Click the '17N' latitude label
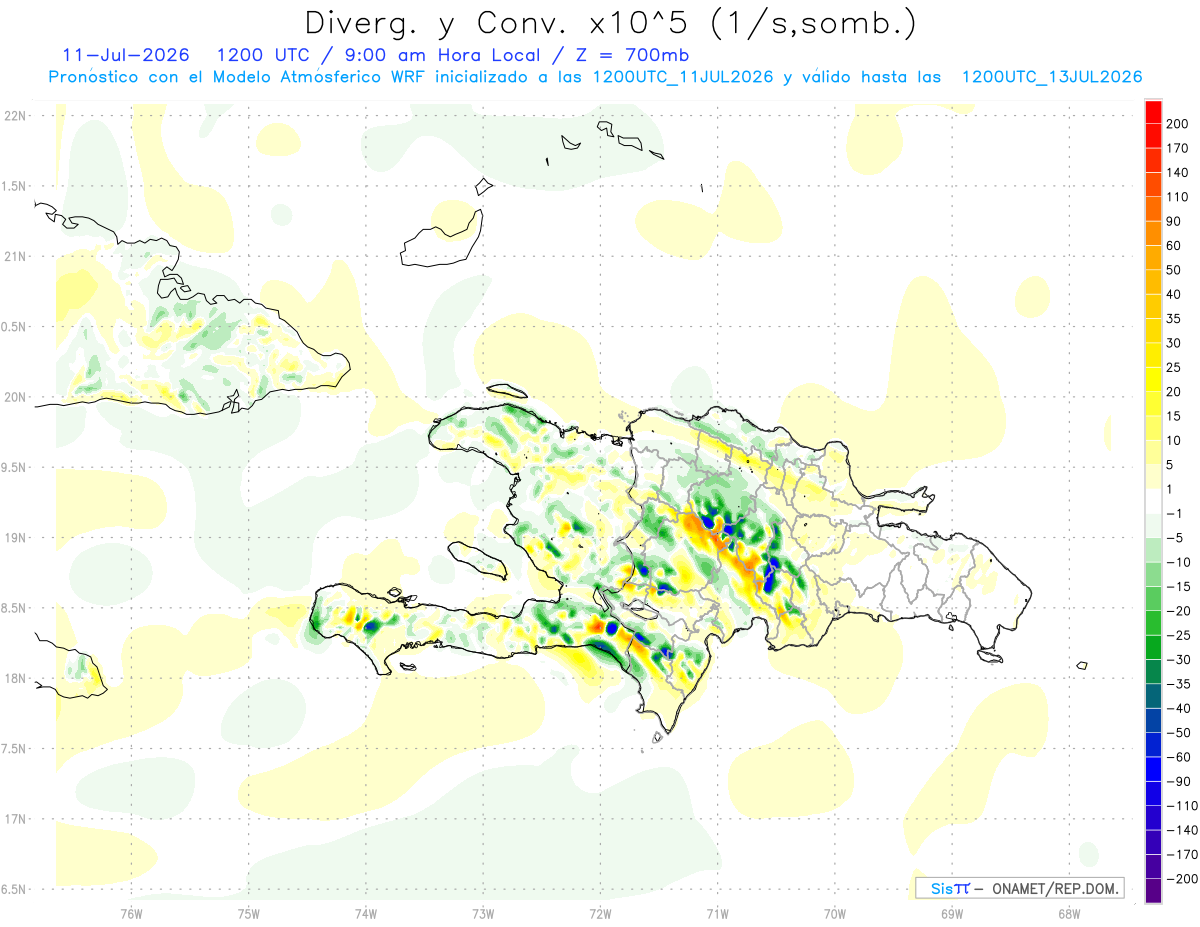 pos(15,819)
